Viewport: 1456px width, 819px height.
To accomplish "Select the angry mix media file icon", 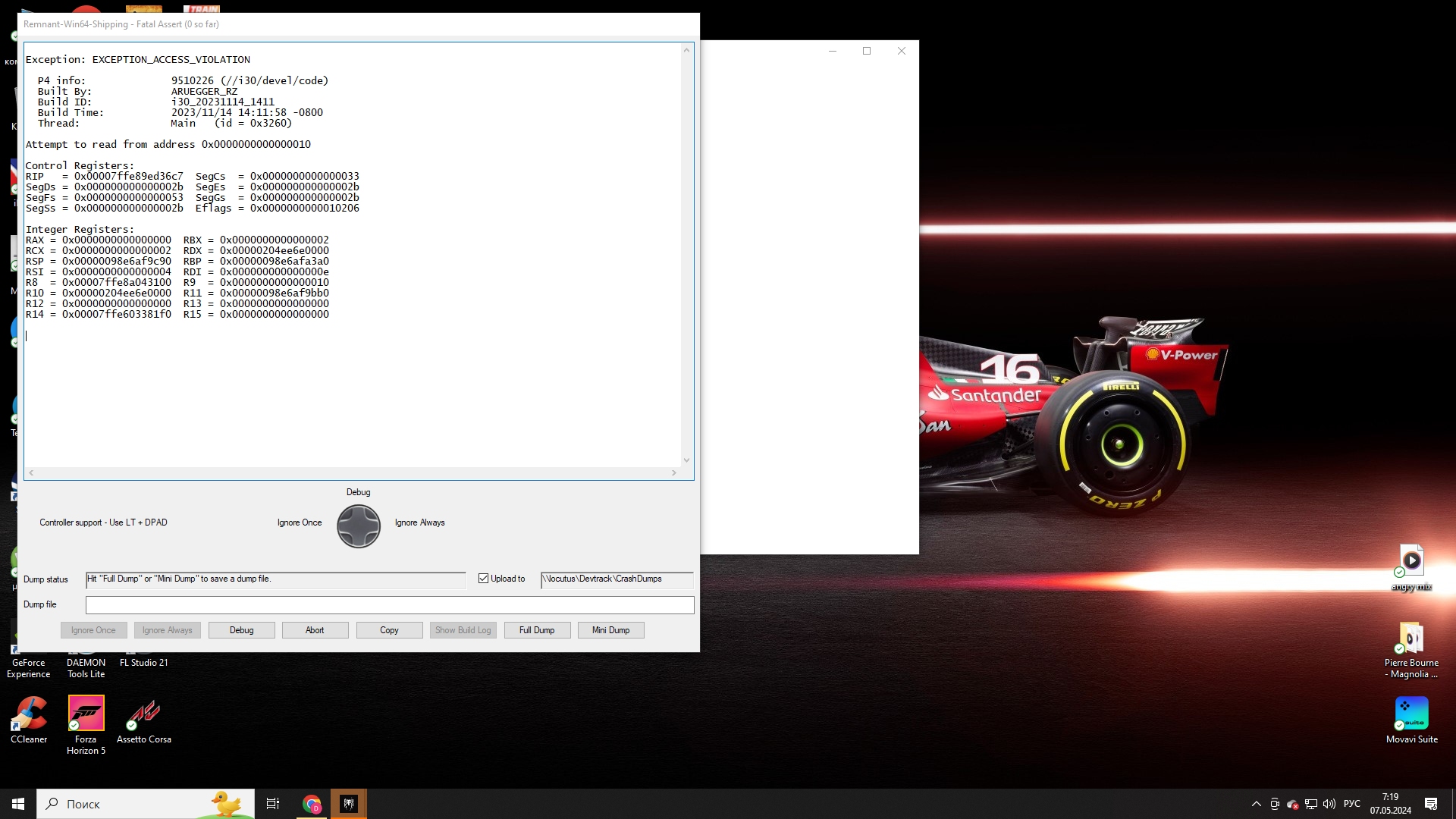I will 1411,568.
